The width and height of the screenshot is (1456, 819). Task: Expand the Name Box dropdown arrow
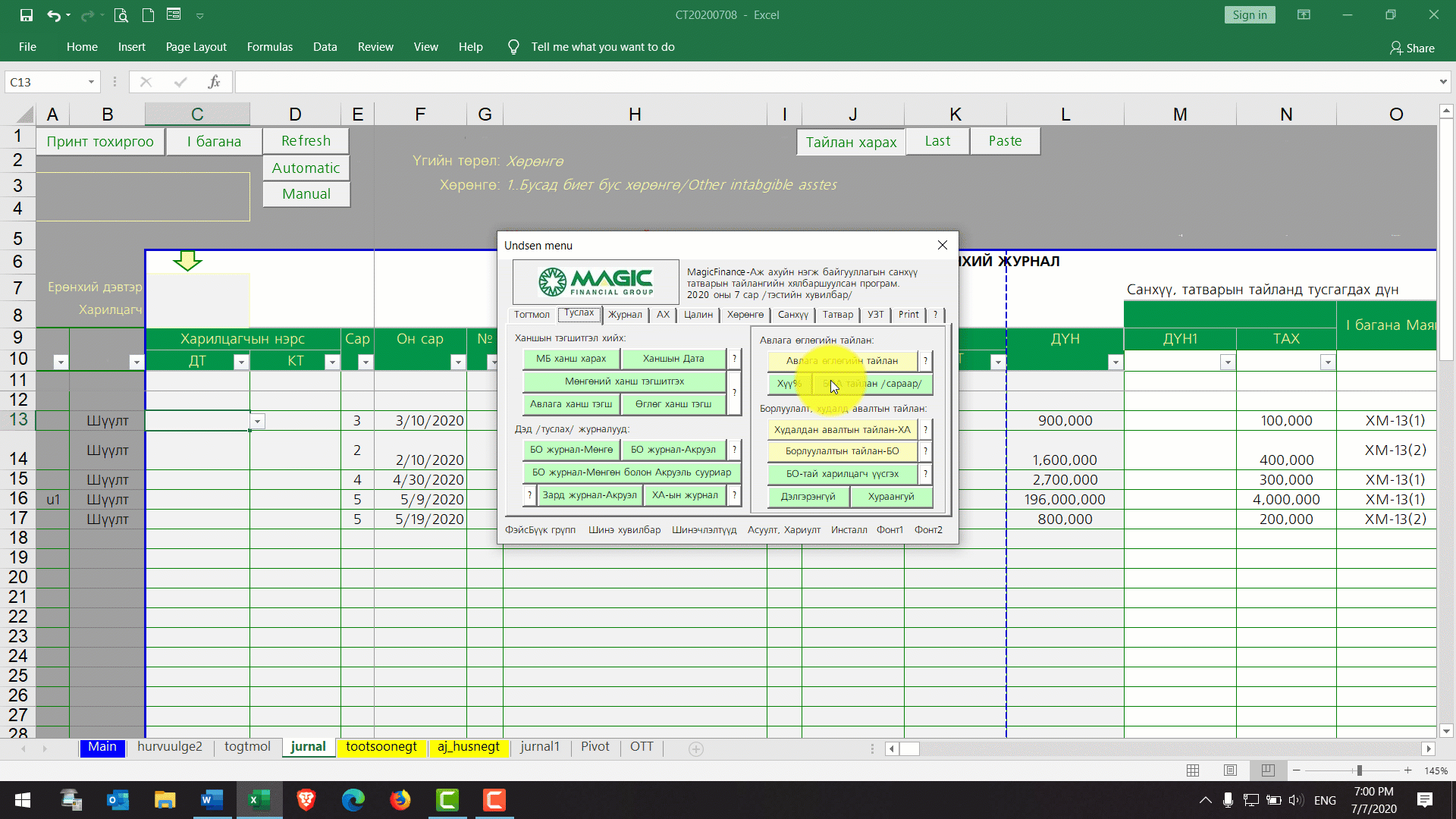[91, 82]
